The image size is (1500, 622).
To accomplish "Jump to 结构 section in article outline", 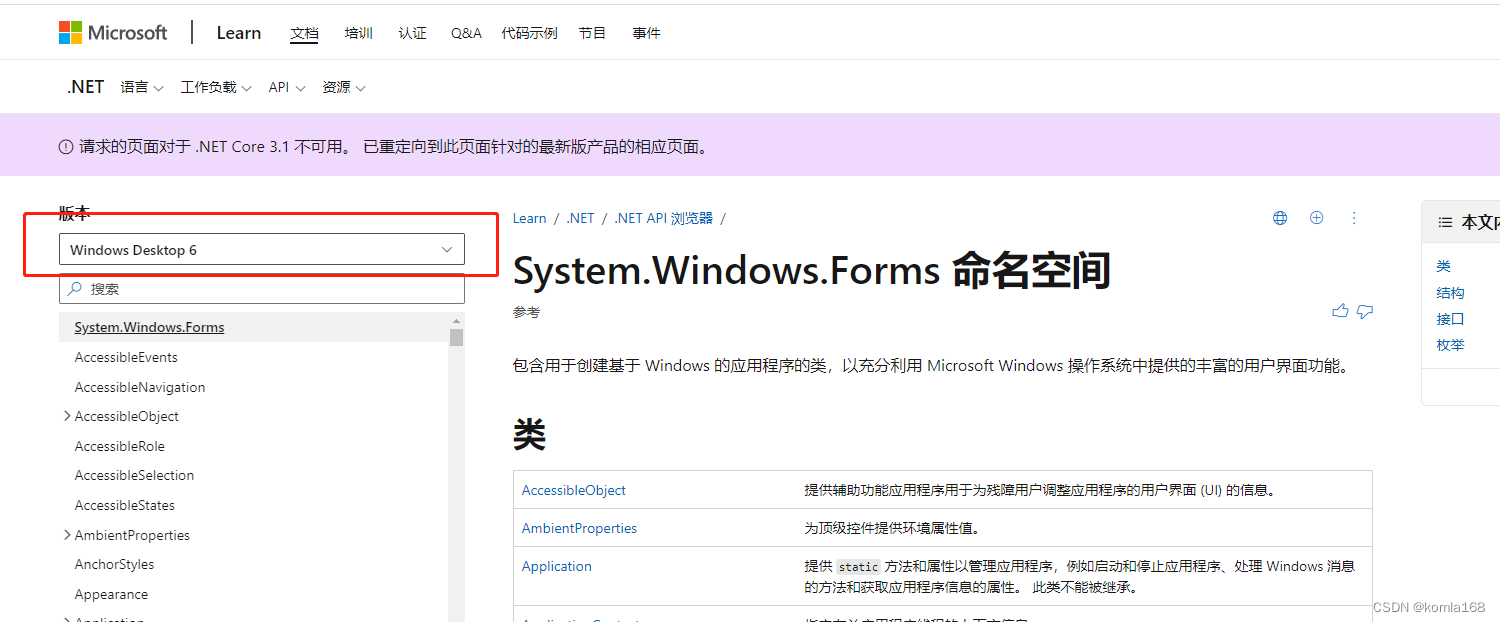I will [1450, 293].
